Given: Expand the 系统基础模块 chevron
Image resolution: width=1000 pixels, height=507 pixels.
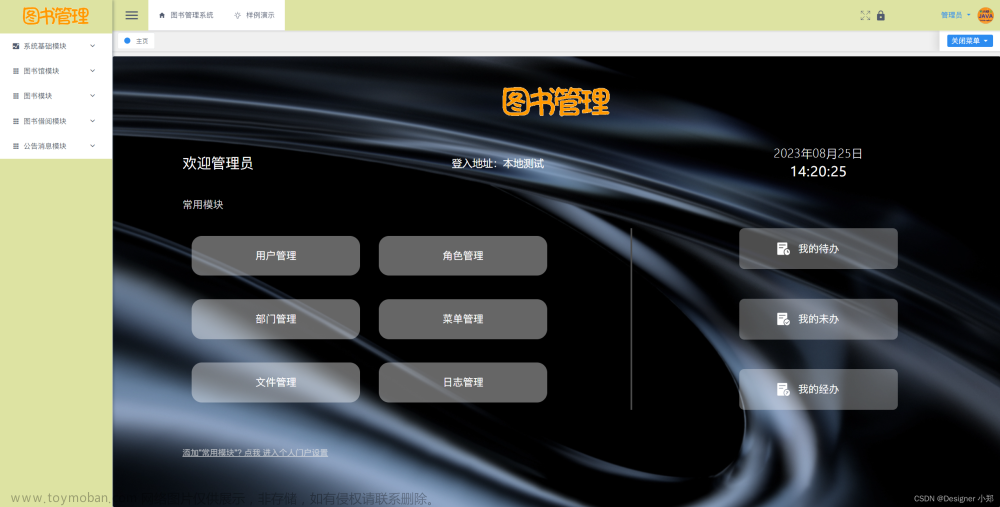Looking at the screenshot, I should 92,46.
